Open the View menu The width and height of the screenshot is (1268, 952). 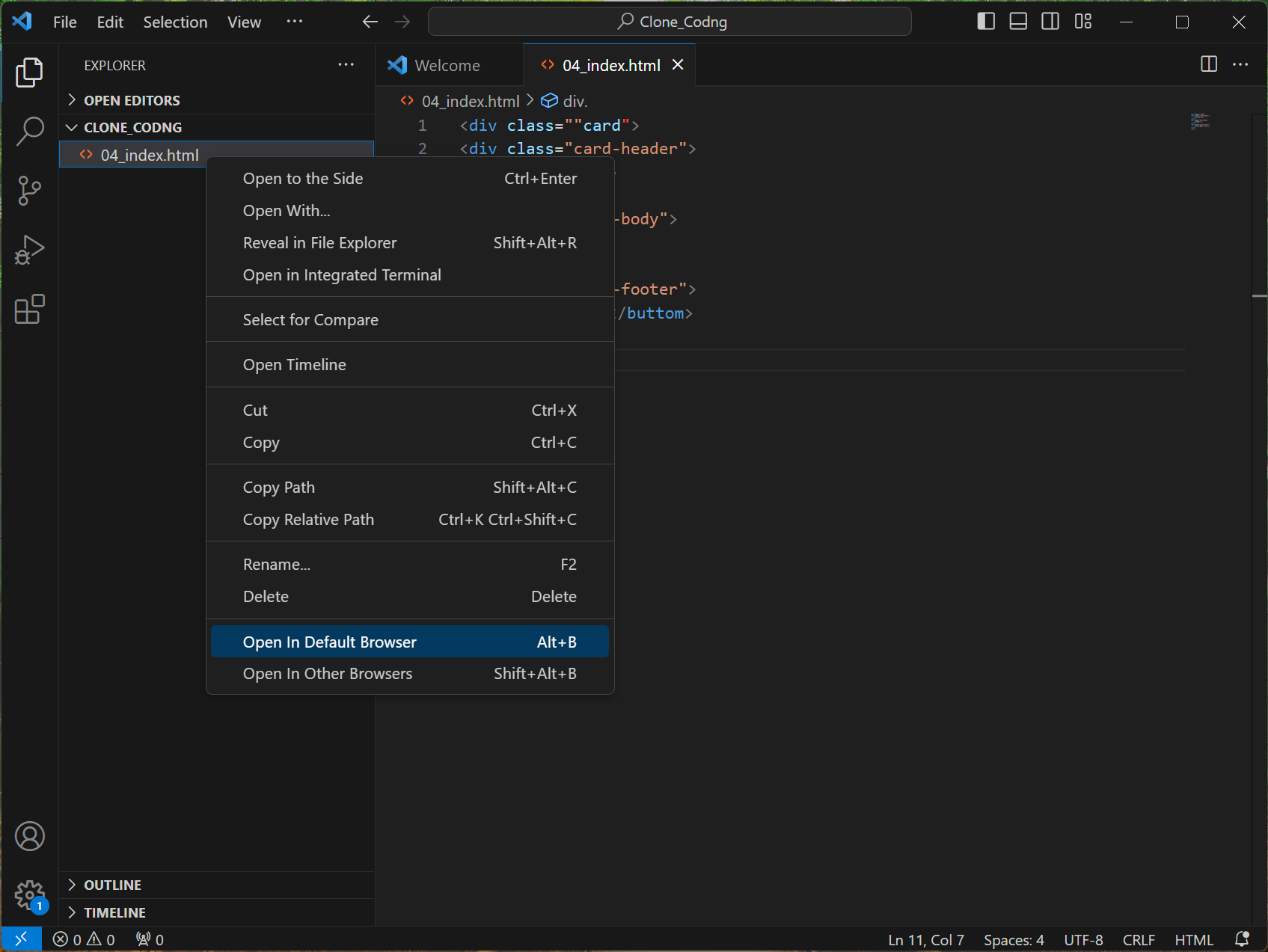coord(244,22)
